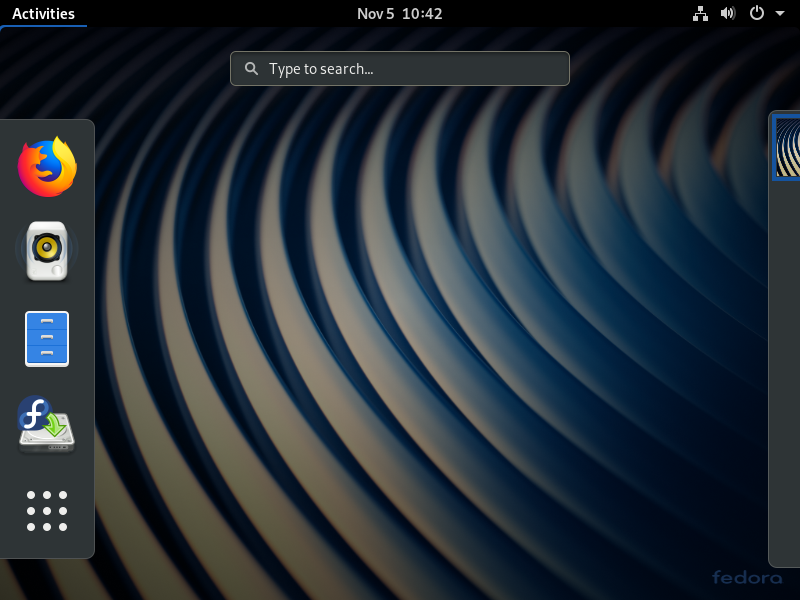Click empty area of workspace switcher panel

tap(785, 380)
